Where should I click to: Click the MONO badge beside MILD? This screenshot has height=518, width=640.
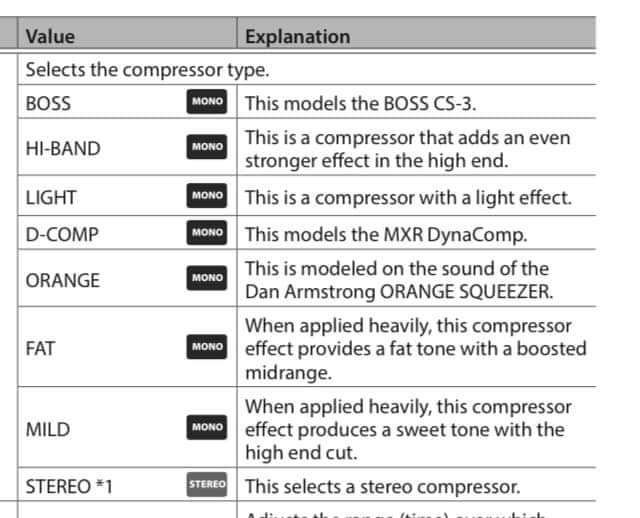207,427
